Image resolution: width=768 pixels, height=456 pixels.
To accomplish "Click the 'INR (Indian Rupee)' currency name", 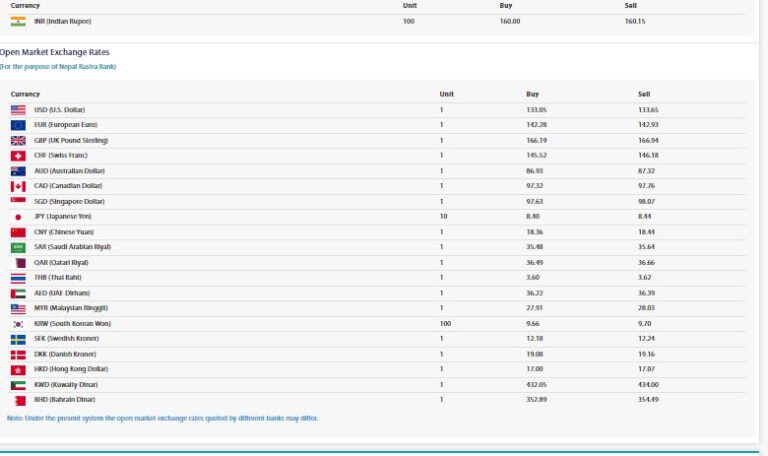I will [x=63, y=22].
